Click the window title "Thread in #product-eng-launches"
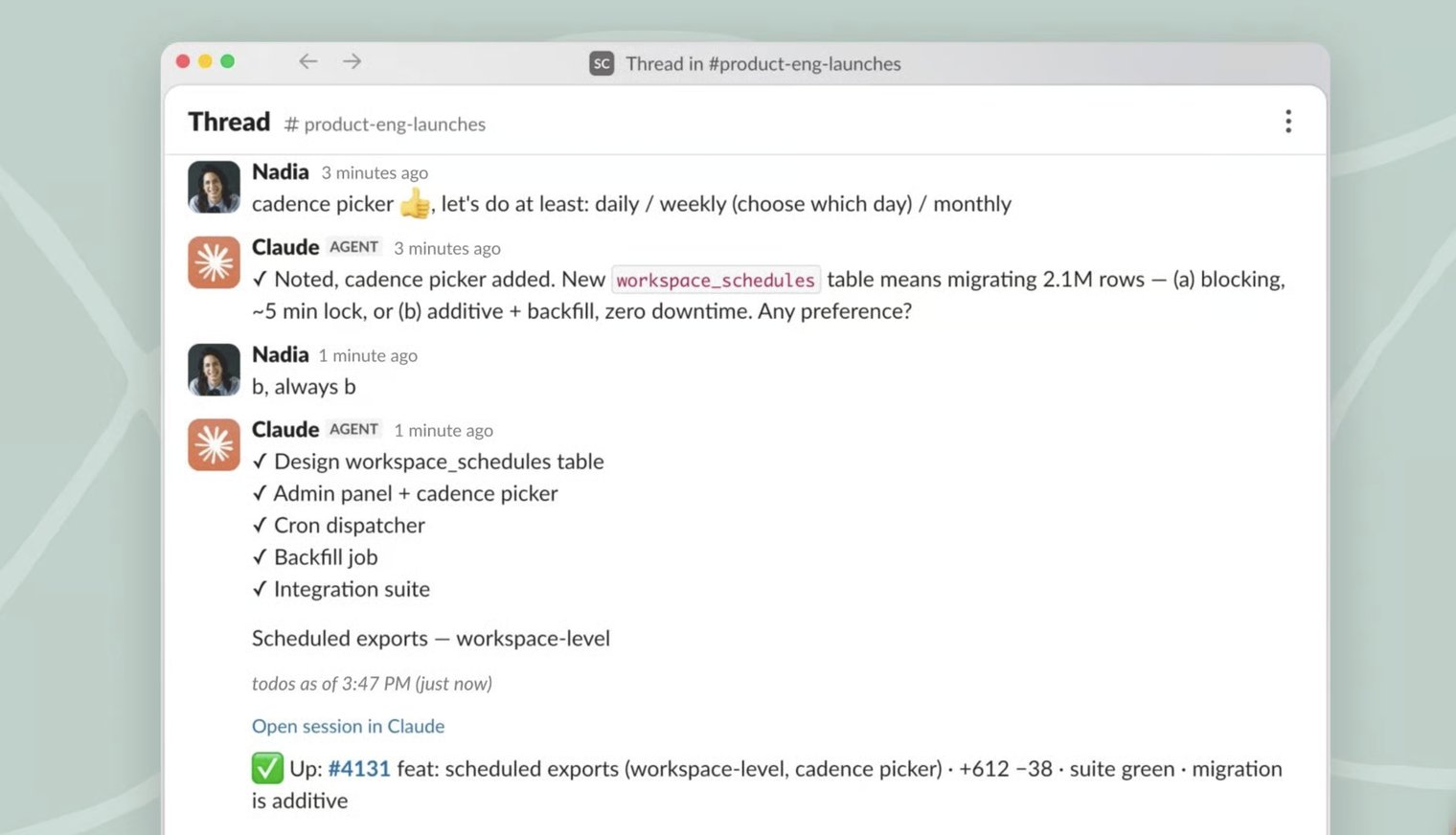This screenshot has width=1456, height=835. [763, 64]
